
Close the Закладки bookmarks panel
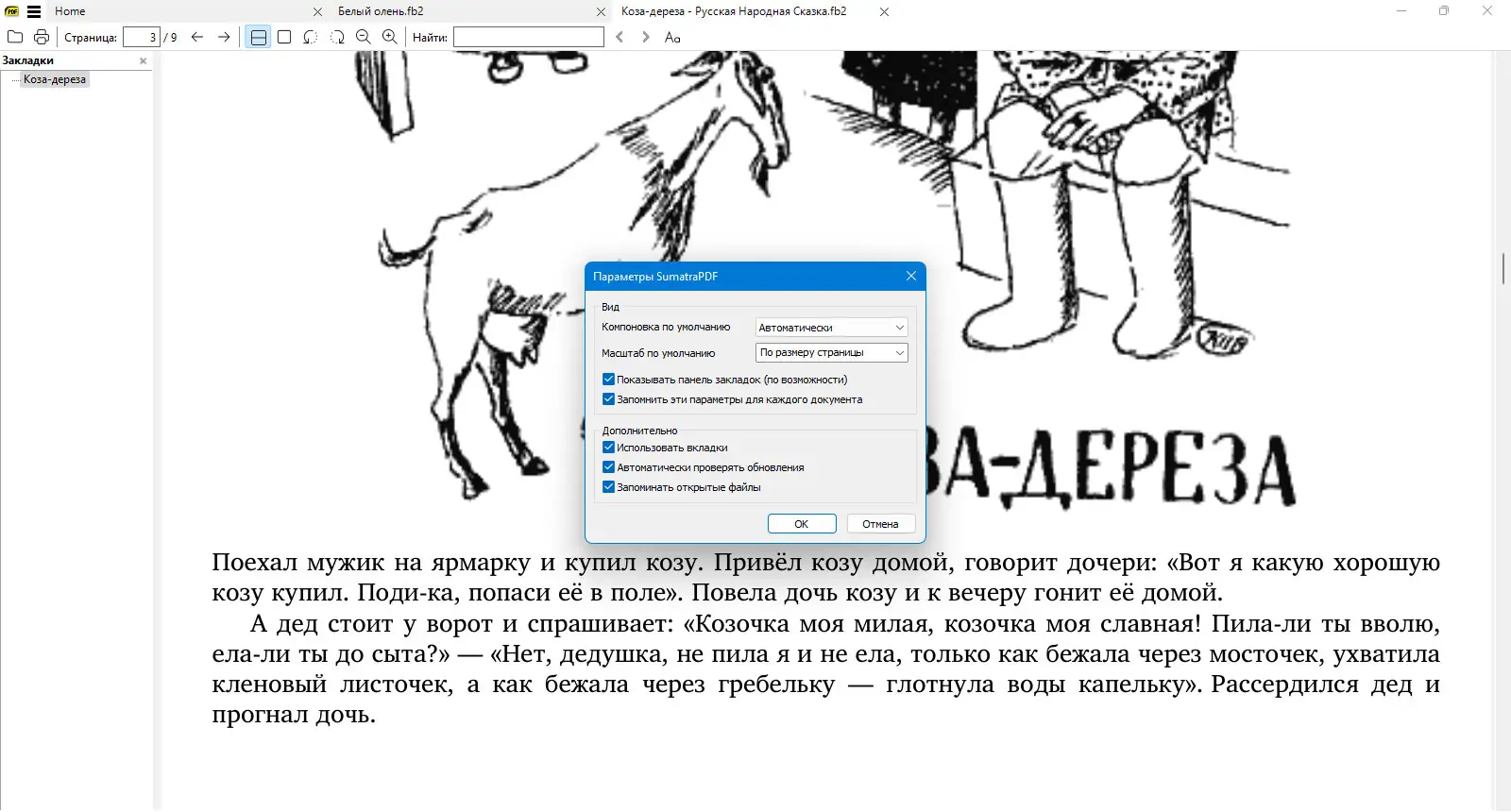point(144,60)
